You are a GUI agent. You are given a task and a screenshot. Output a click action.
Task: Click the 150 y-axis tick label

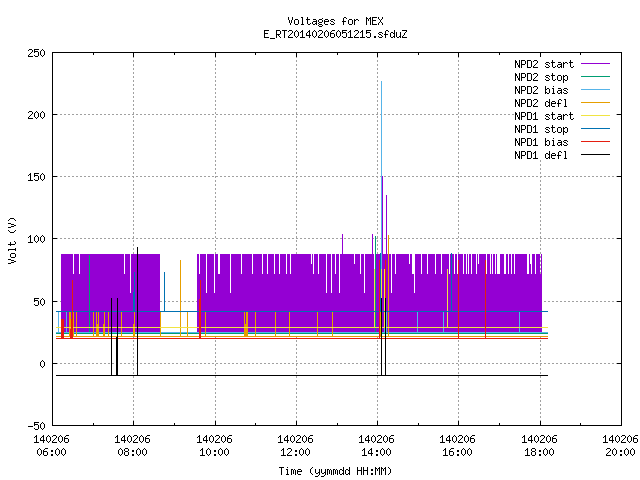point(36,177)
